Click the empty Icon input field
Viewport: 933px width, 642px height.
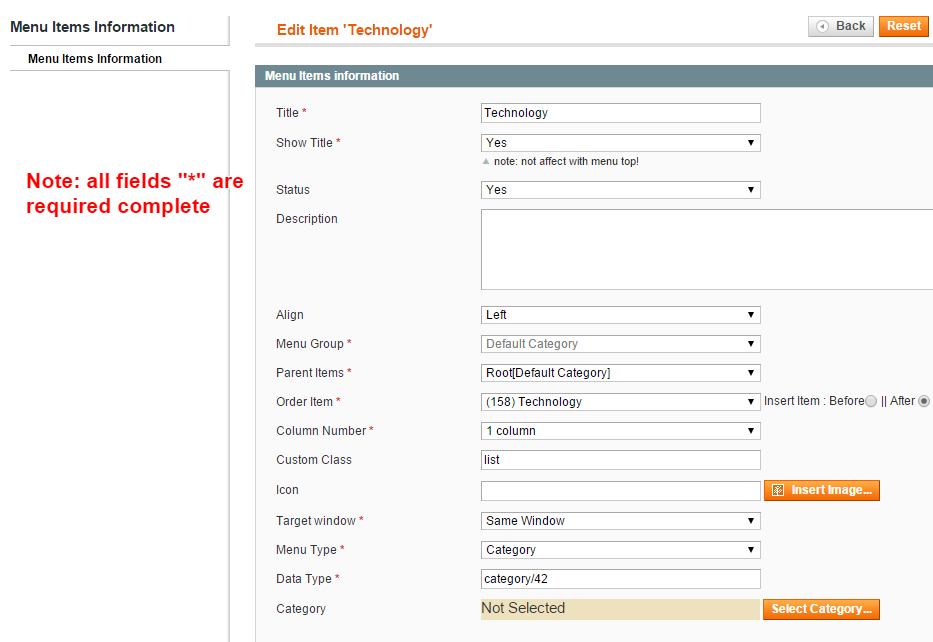coord(621,491)
